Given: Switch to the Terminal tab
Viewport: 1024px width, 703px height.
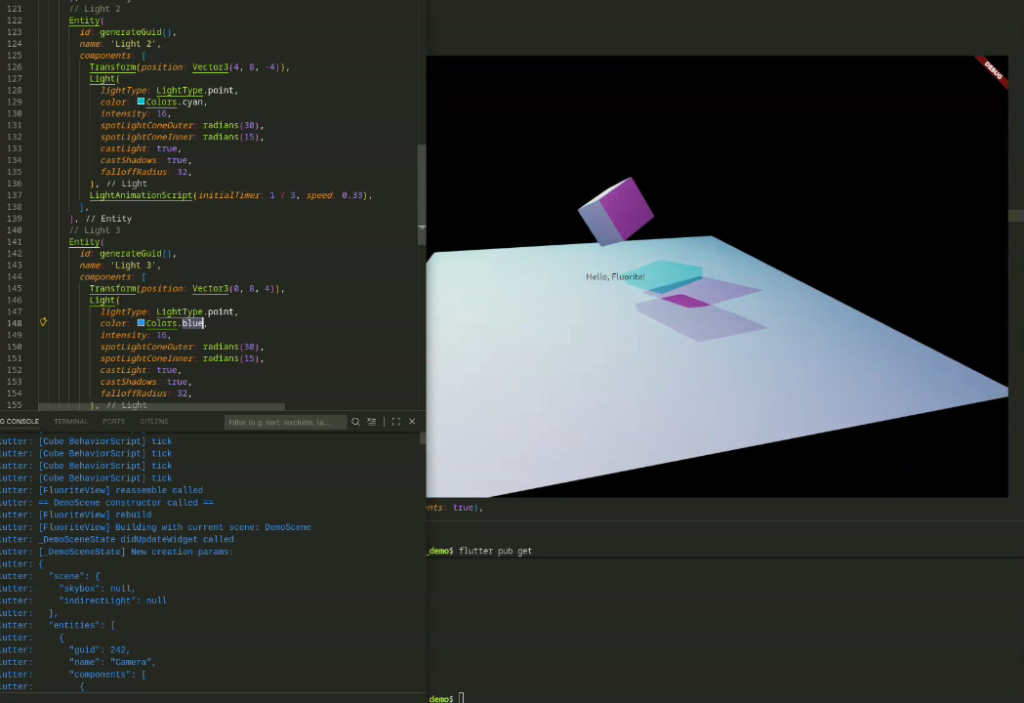Looking at the screenshot, I should 71,422.
